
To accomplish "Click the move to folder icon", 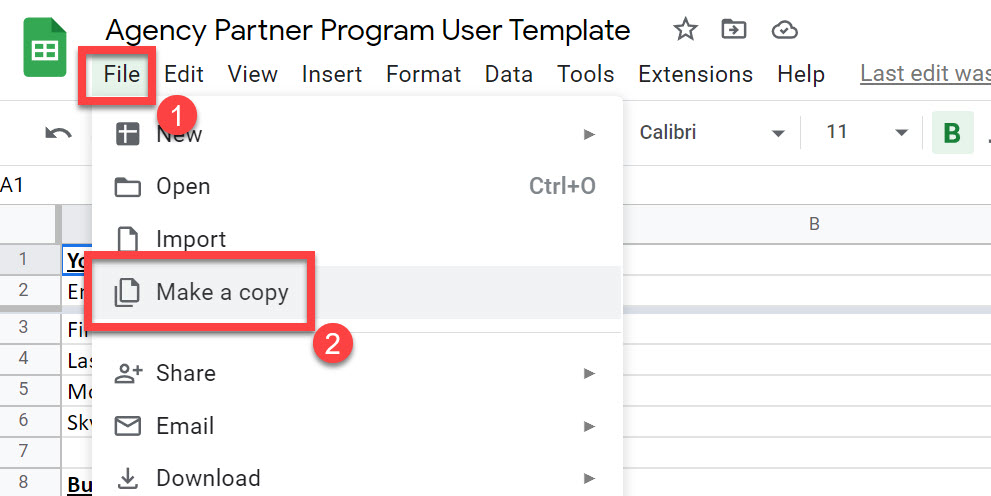I will tap(734, 30).
